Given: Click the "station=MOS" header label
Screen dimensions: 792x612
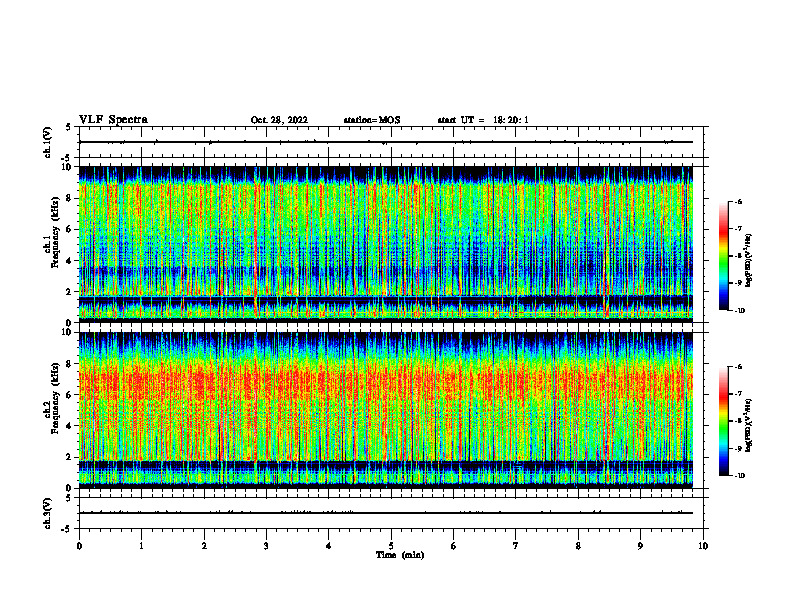Looking at the screenshot, I should pyautogui.click(x=372, y=120).
